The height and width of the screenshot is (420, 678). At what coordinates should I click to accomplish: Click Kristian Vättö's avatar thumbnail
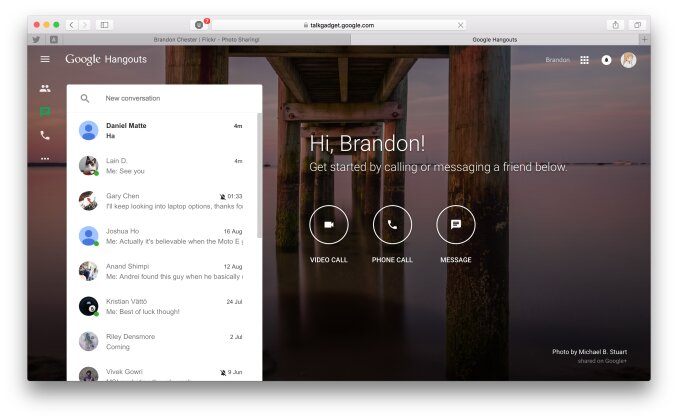(x=89, y=306)
